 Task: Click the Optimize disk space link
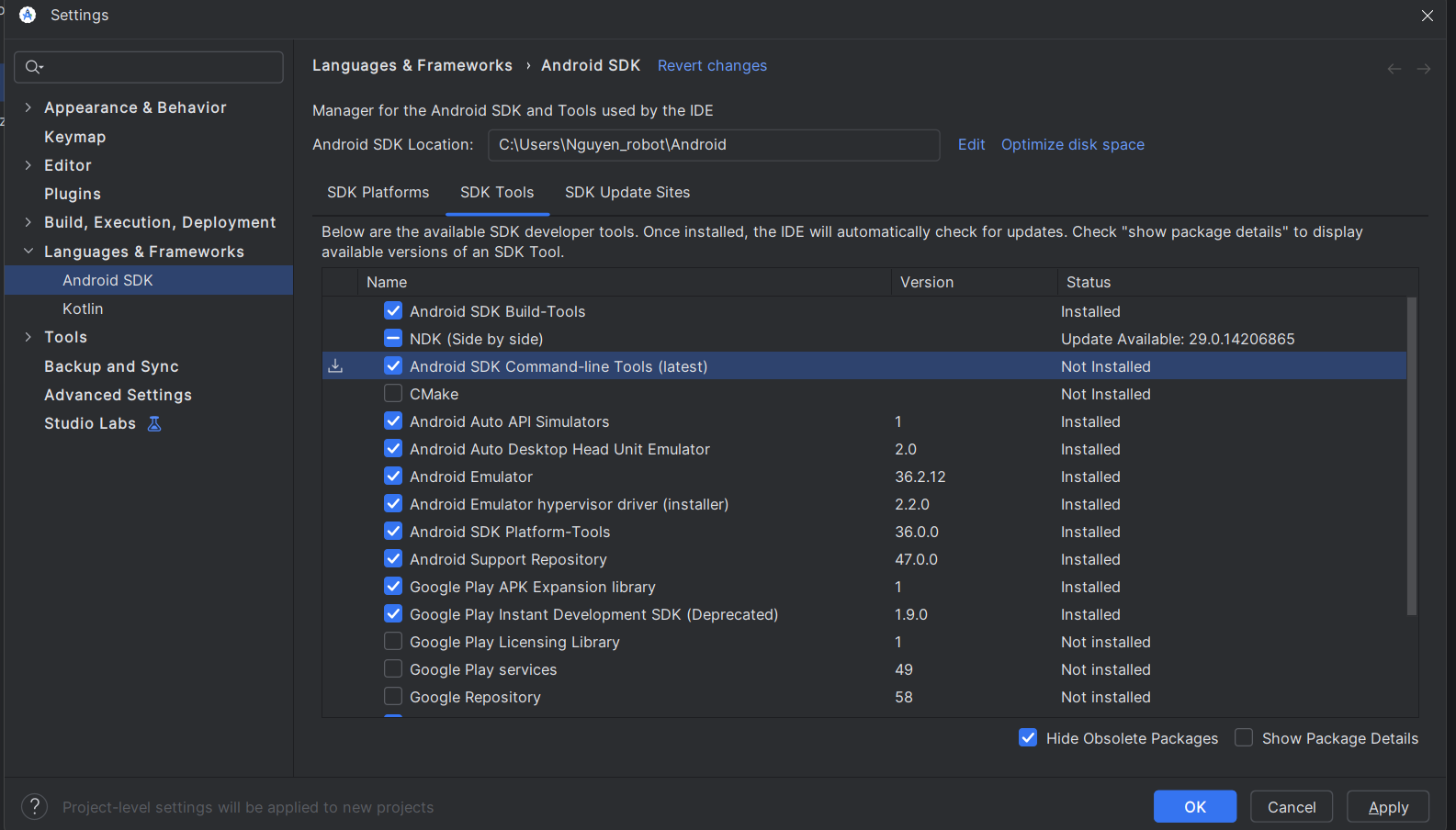[1072, 145]
